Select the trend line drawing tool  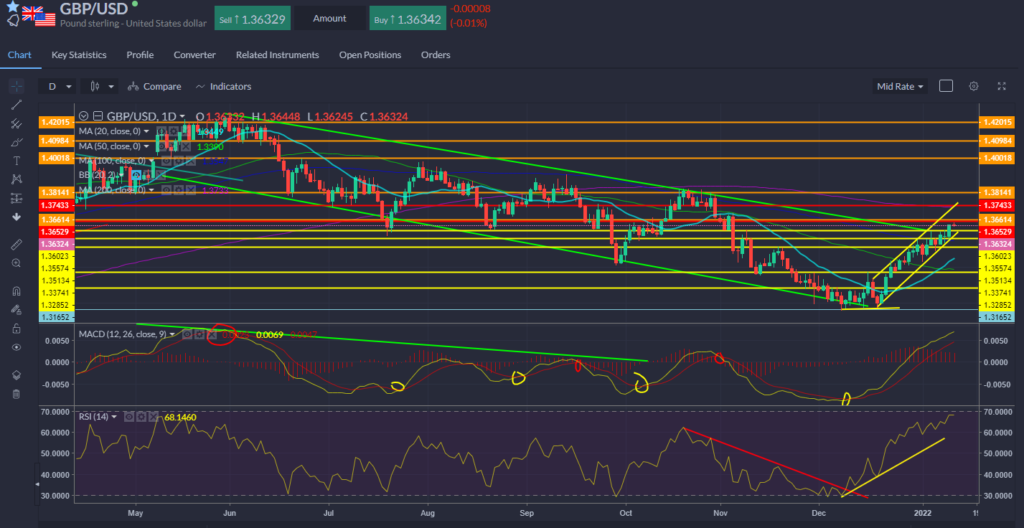(x=15, y=104)
